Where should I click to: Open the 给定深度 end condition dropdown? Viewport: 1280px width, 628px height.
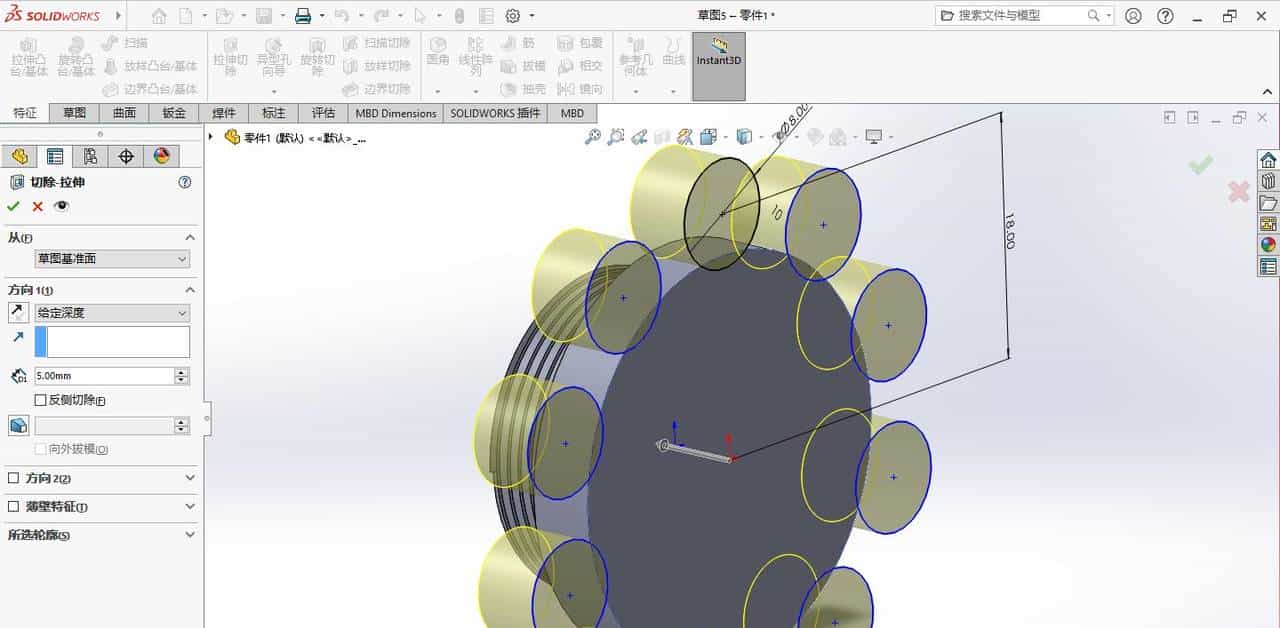[180, 312]
